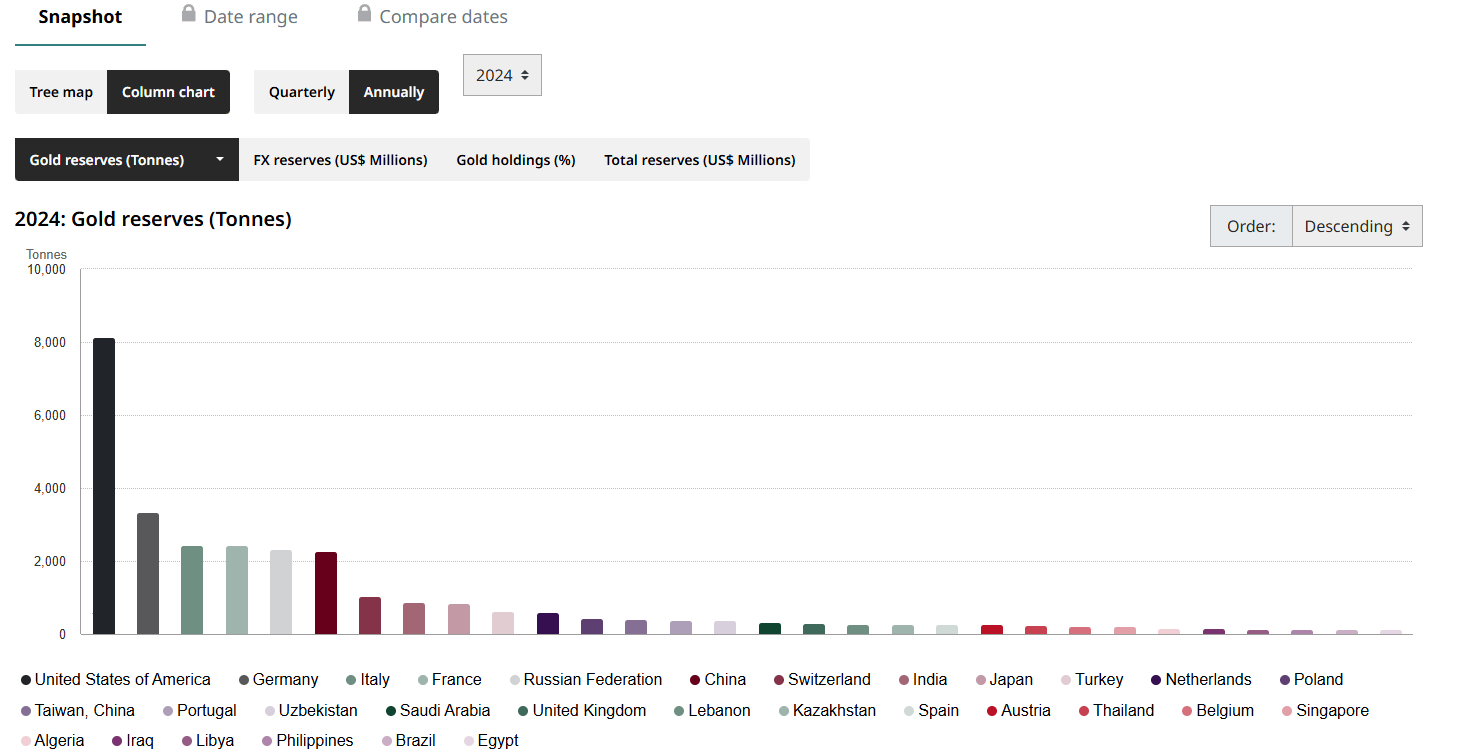
Task: Expand the Gold reserves (Tonnes) dropdown arrow
Action: point(220,160)
